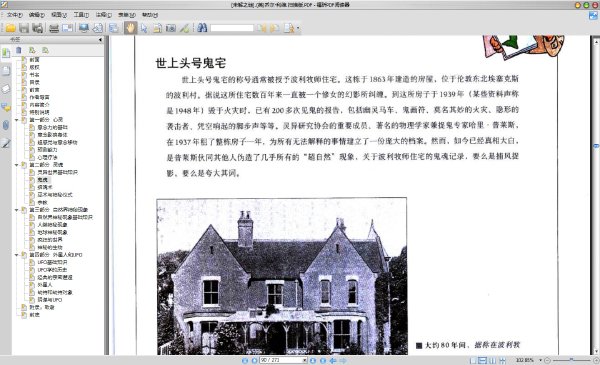Collapse the bookmarks panel with arrow
600x365 pixels.
100,39
